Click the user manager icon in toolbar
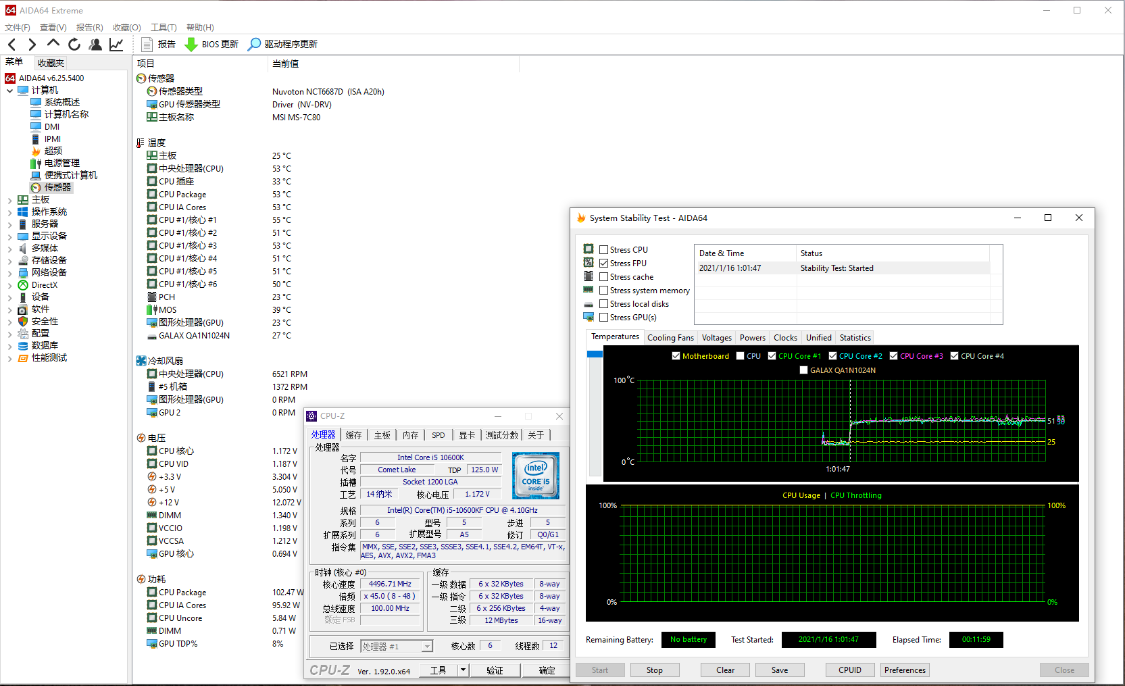The height and width of the screenshot is (686, 1125). [x=95, y=44]
